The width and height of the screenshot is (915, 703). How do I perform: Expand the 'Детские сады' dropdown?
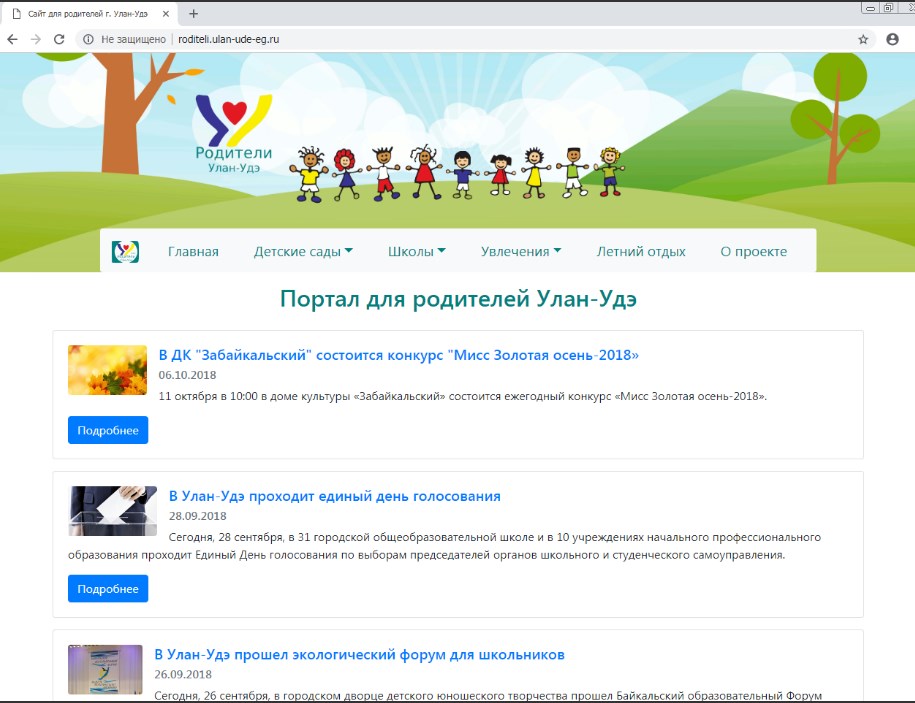(x=303, y=251)
